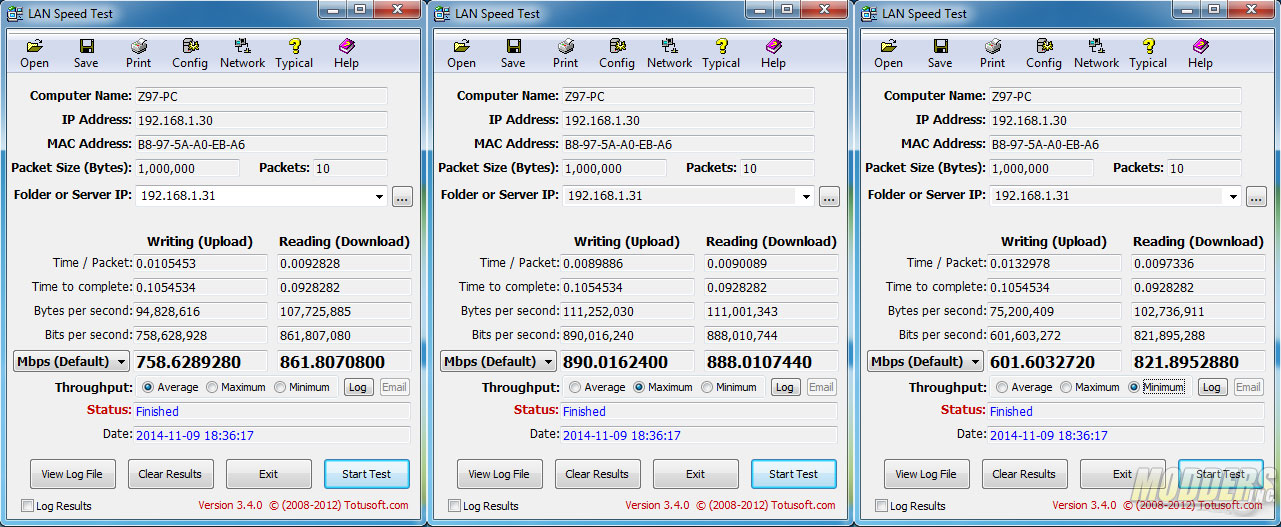Click the Save disk icon in middle window
Image resolution: width=1281 pixels, height=527 pixels.
[513, 46]
